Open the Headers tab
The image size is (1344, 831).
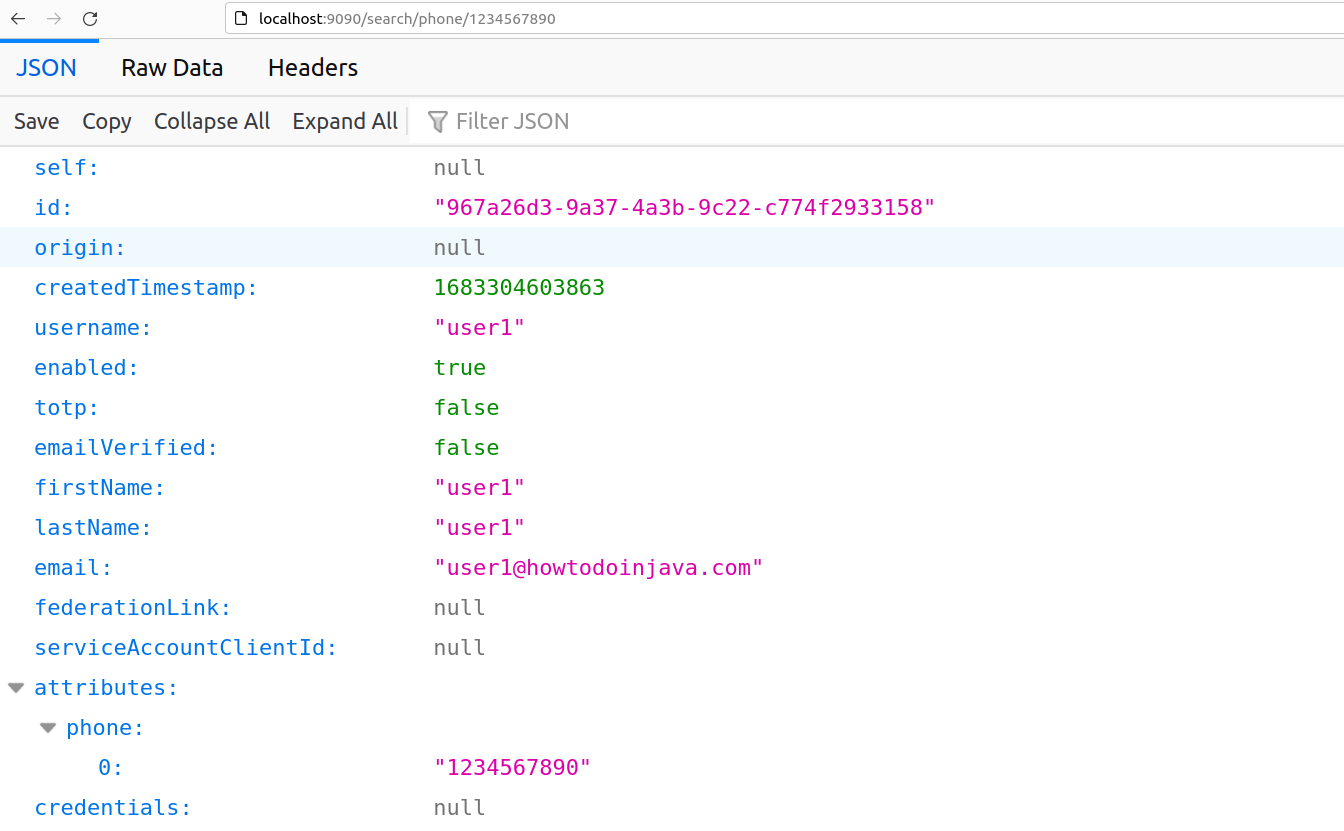pos(313,68)
